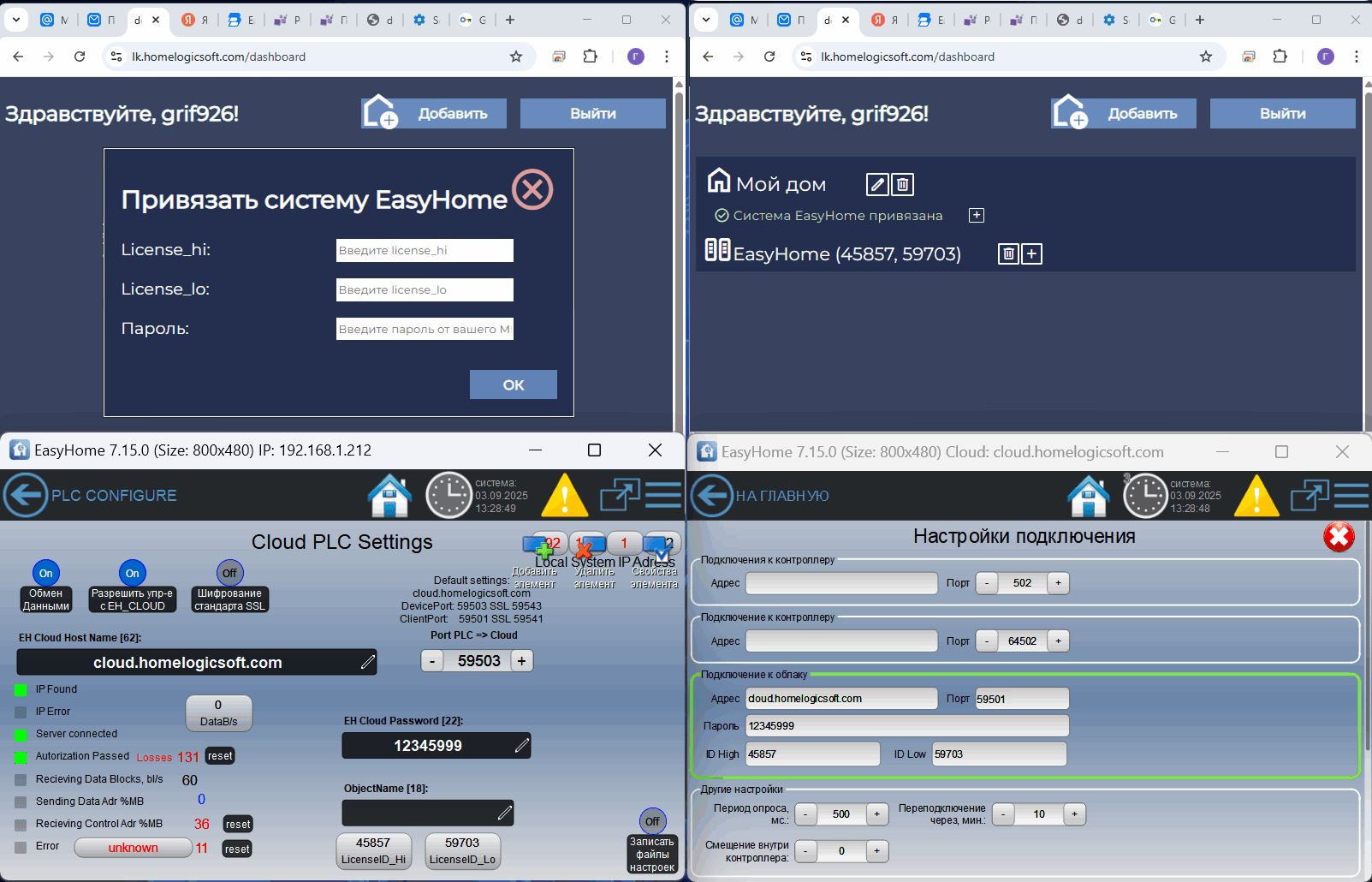Decrease Port PLC => Cloud 59503

(432, 661)
